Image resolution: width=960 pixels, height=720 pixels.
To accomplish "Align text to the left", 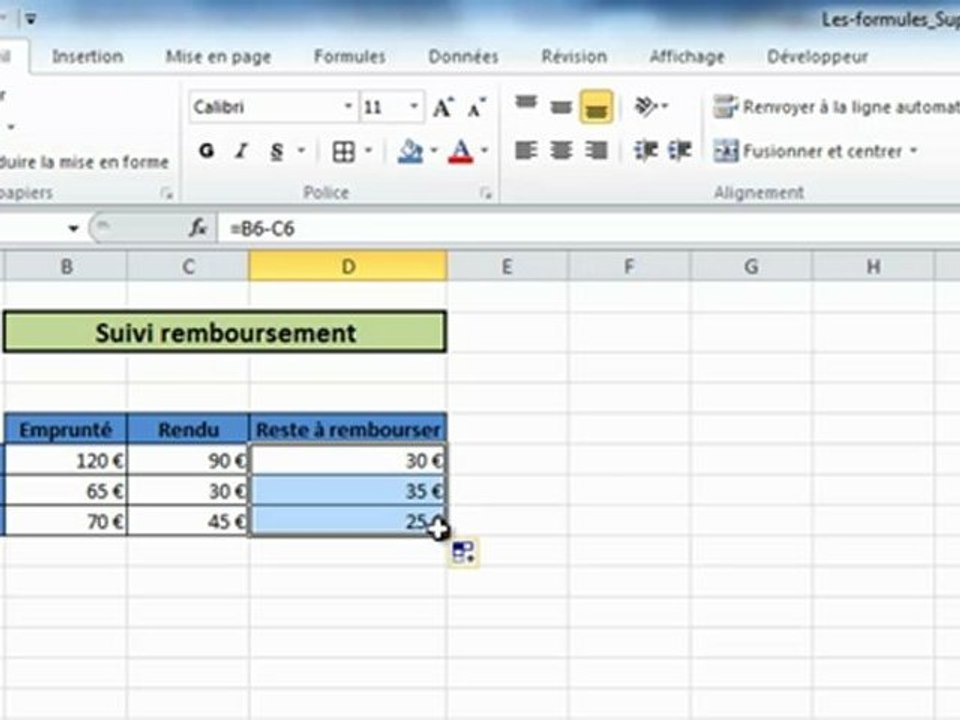I will [526, 150].
